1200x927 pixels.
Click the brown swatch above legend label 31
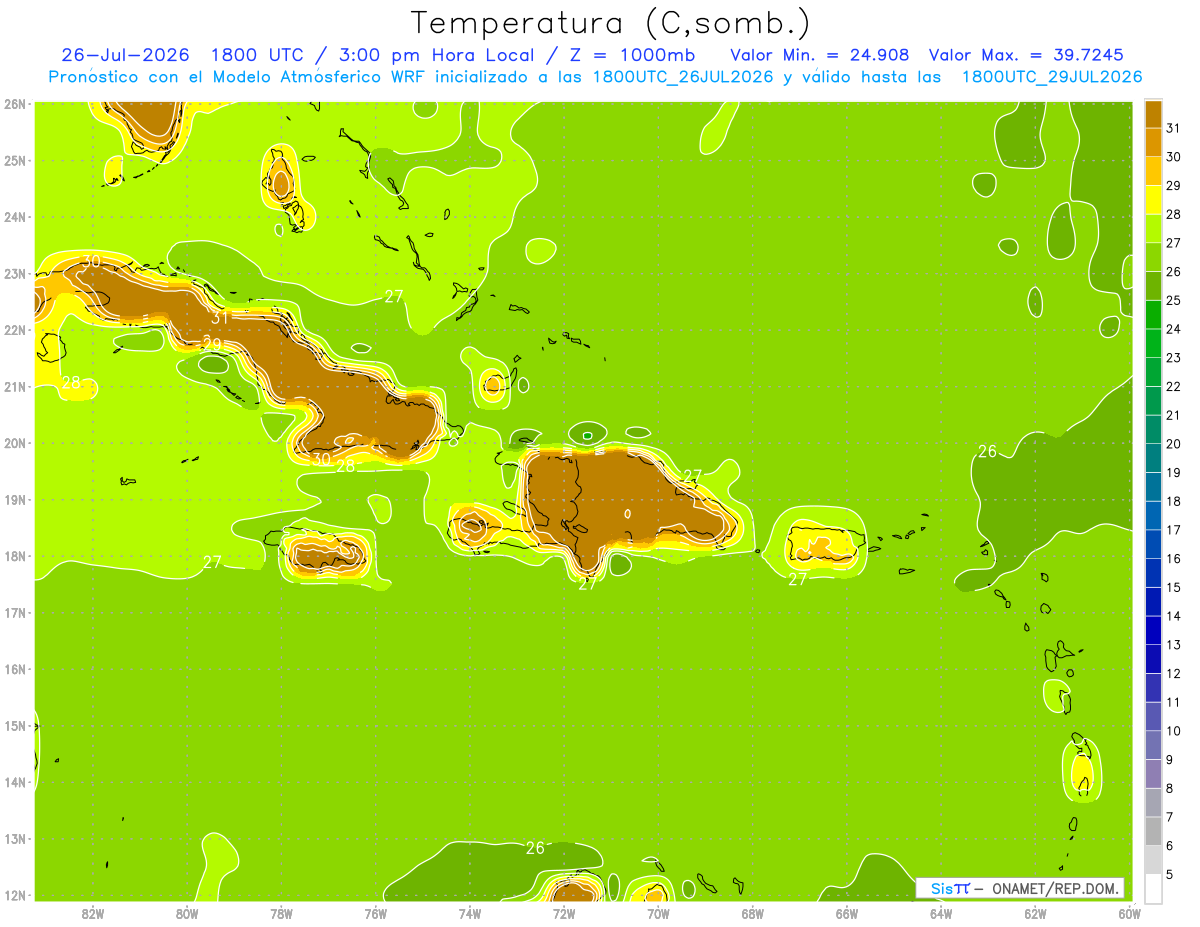pos(1153,115)
